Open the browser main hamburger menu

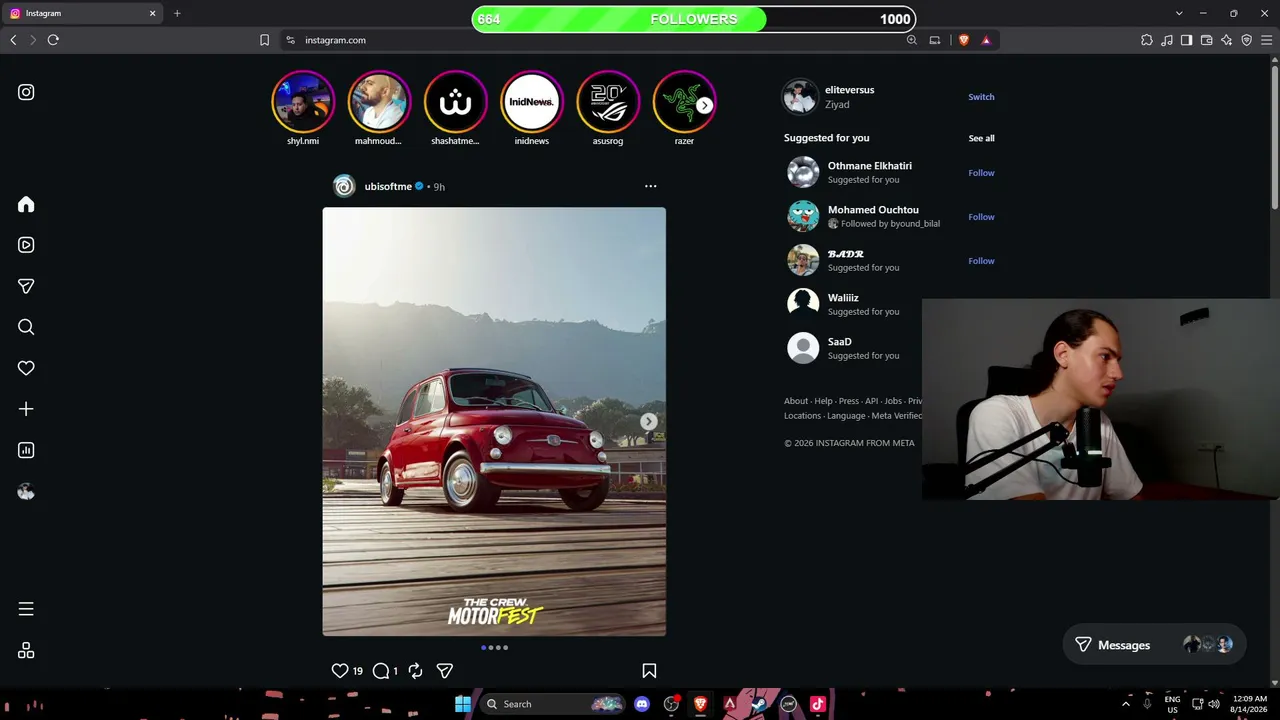pyautogui.click(x=1266, y=40)
